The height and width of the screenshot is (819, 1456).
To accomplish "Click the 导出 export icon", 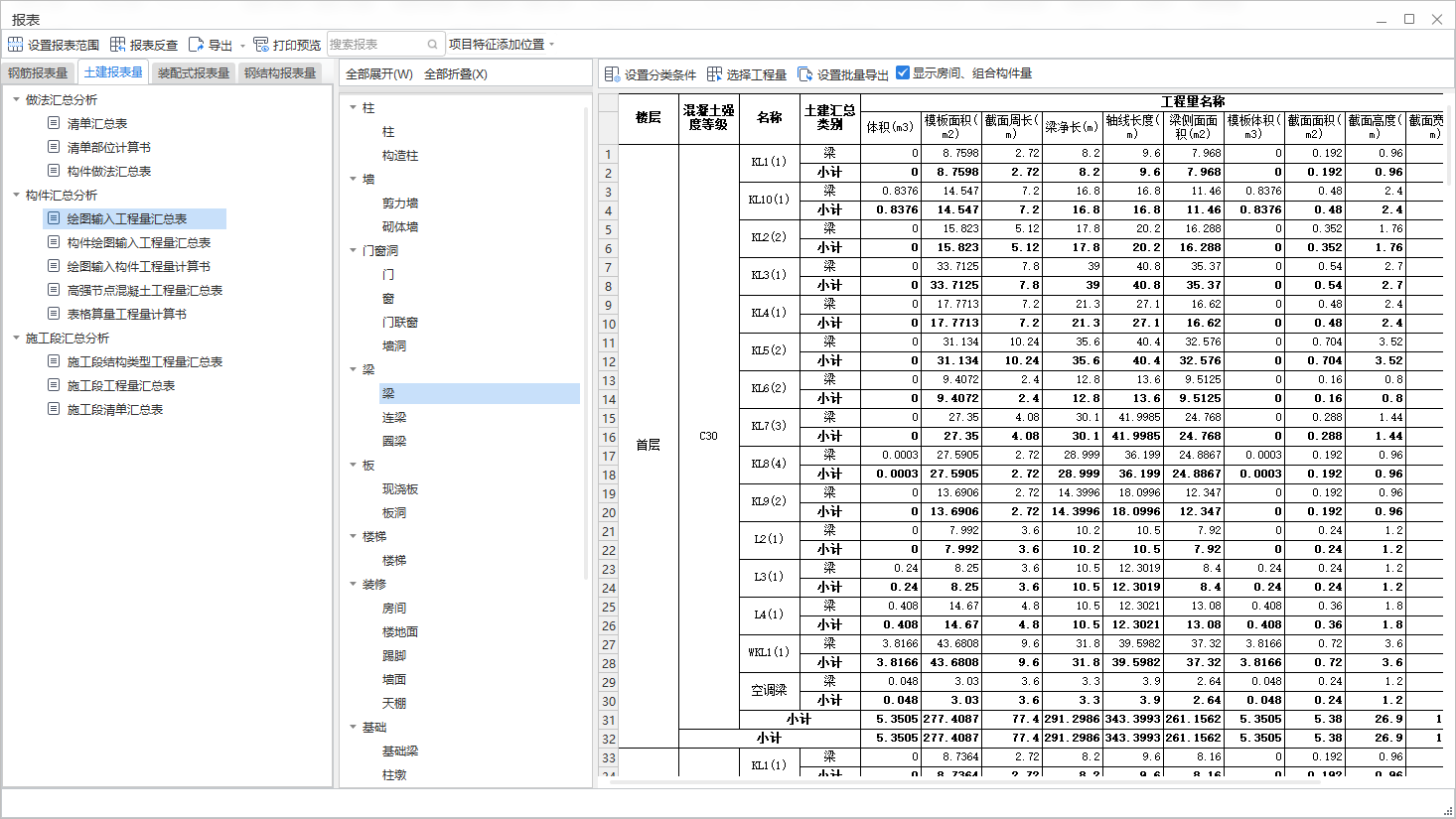I will tap(196, 45).
